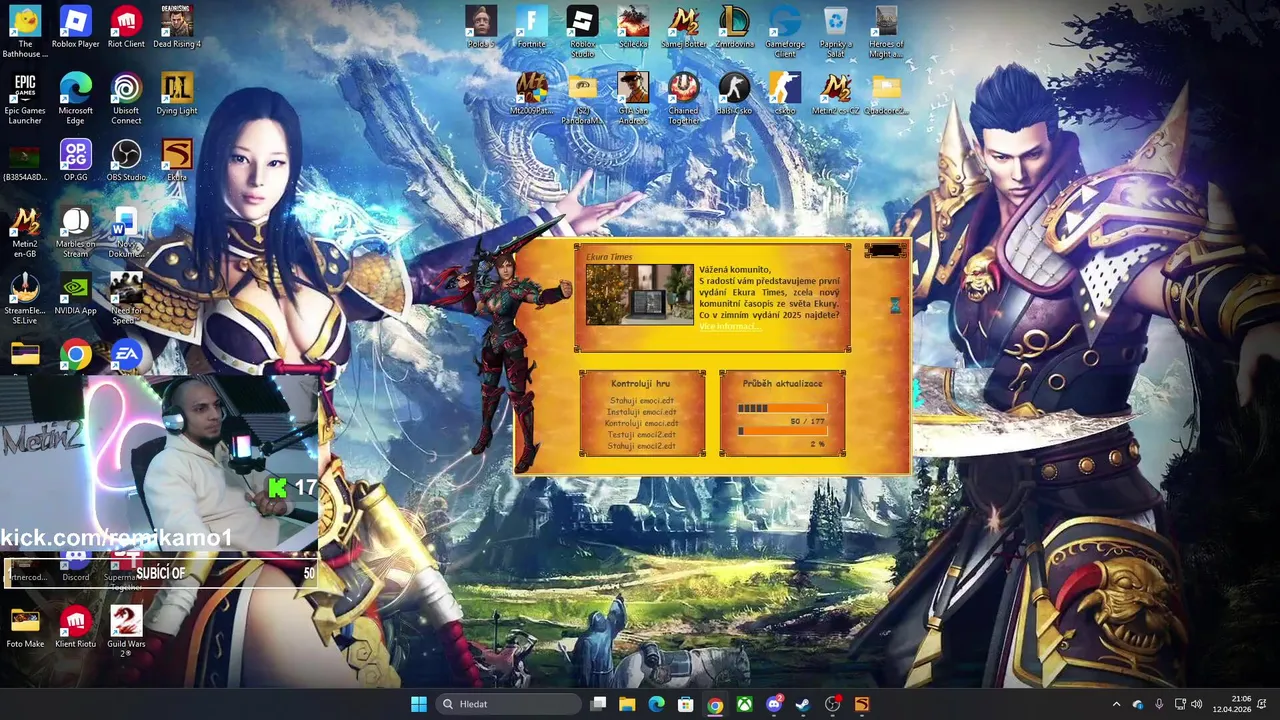
Task: Select Ekura desktop shortcut
Action: [x=177, y=160]
